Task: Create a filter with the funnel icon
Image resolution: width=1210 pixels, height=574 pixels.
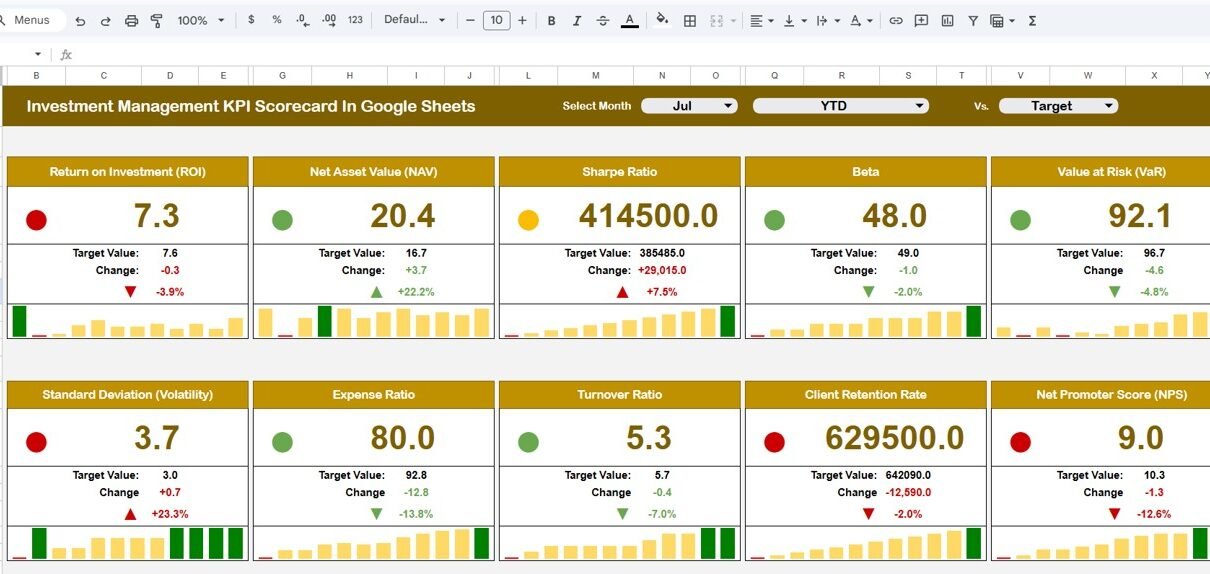Action: point(972,20)
